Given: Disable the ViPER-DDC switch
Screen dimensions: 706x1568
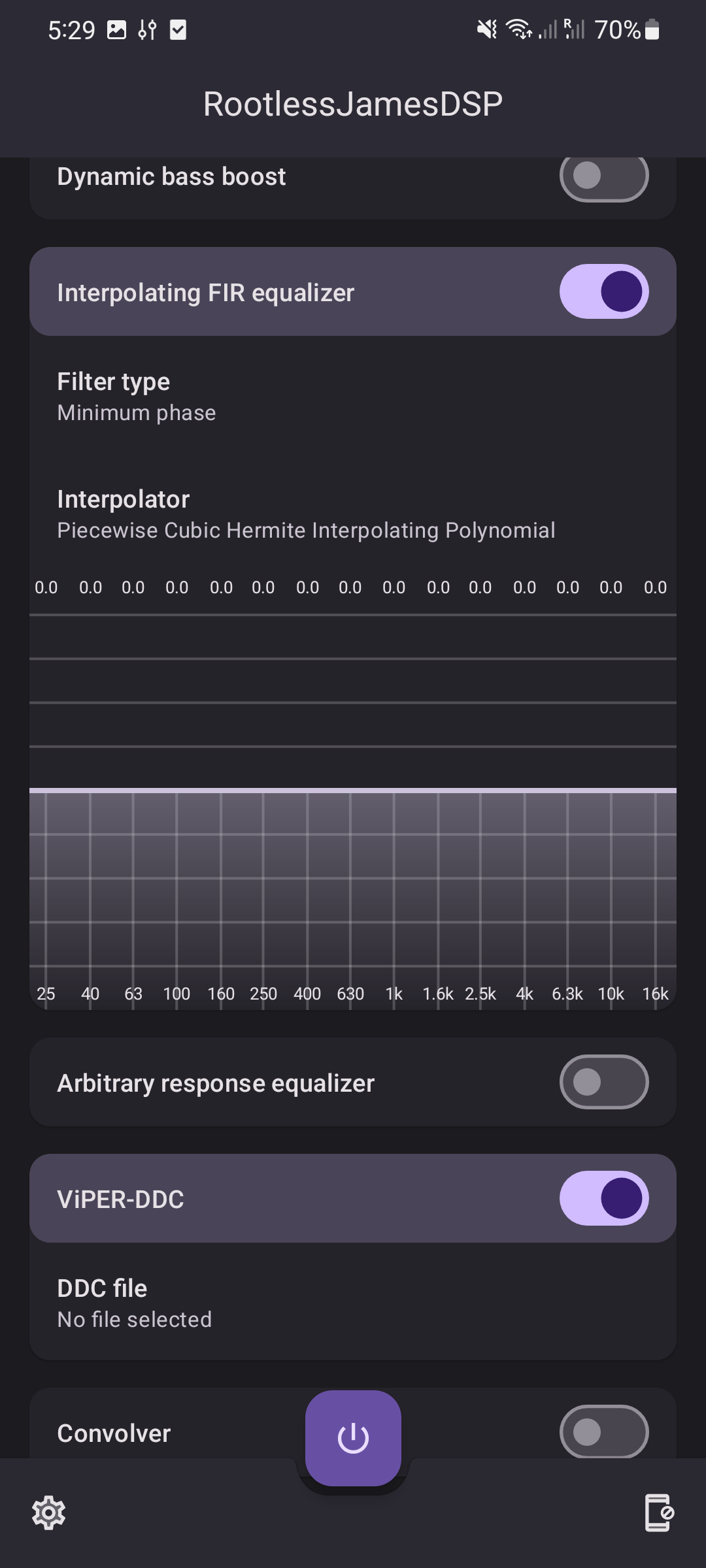Looking at the screenshot, I should (603, 1198).
